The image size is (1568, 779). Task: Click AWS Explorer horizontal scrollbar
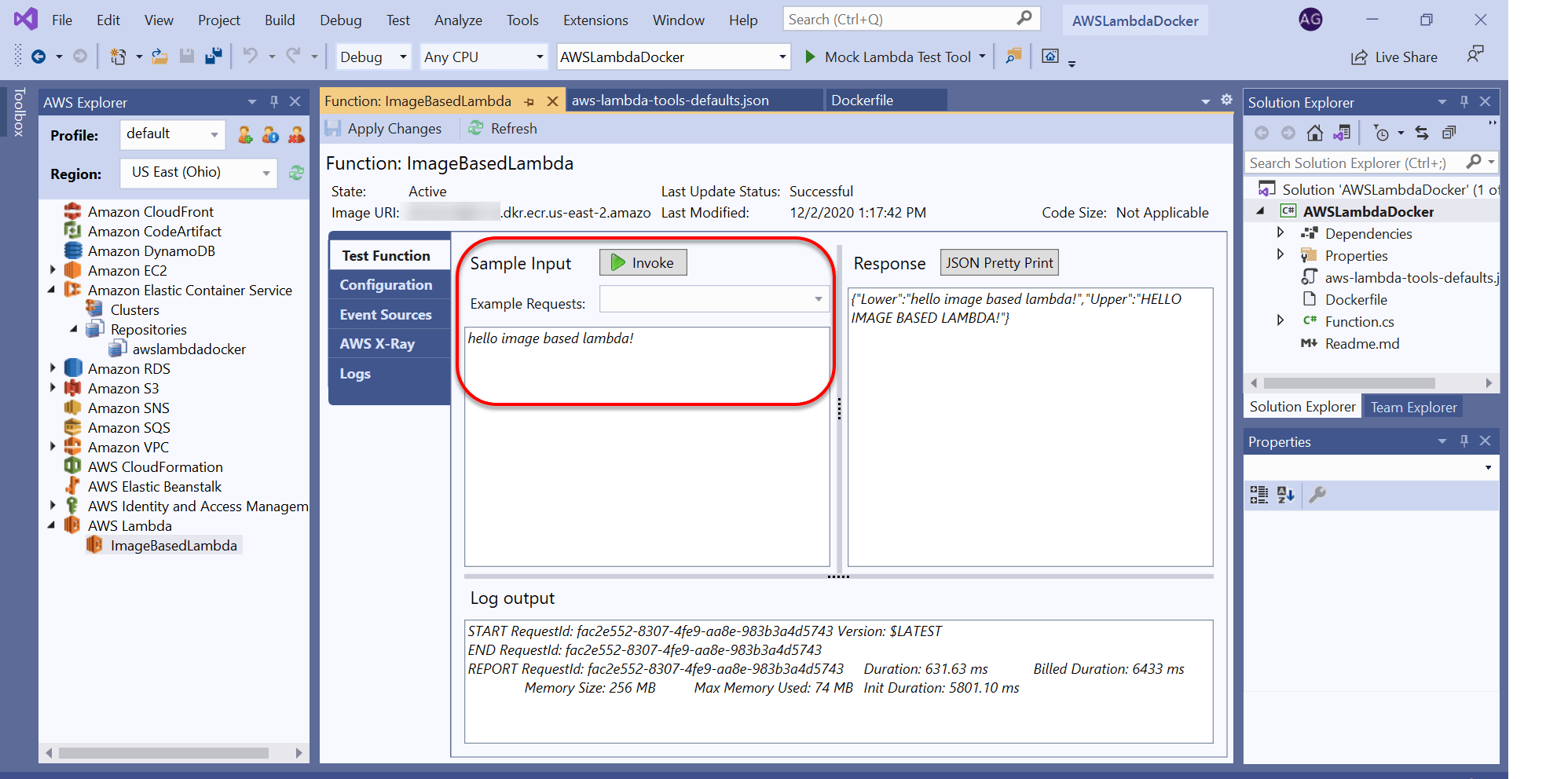click(x=163, y=752)
